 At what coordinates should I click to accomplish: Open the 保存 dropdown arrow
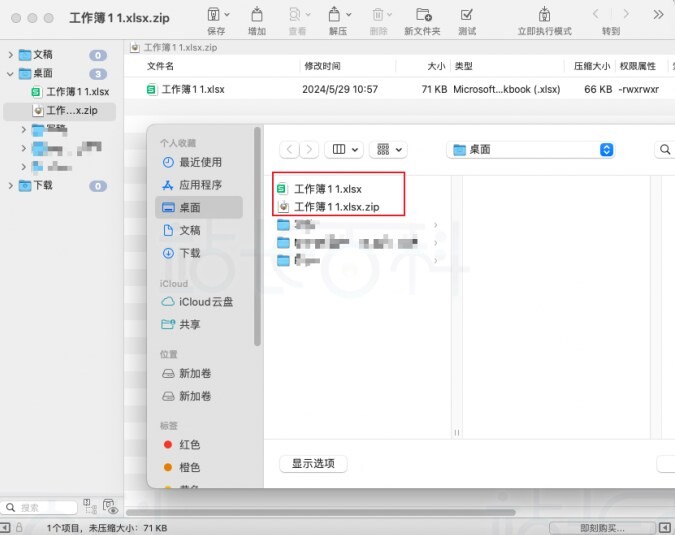point(227,15)
